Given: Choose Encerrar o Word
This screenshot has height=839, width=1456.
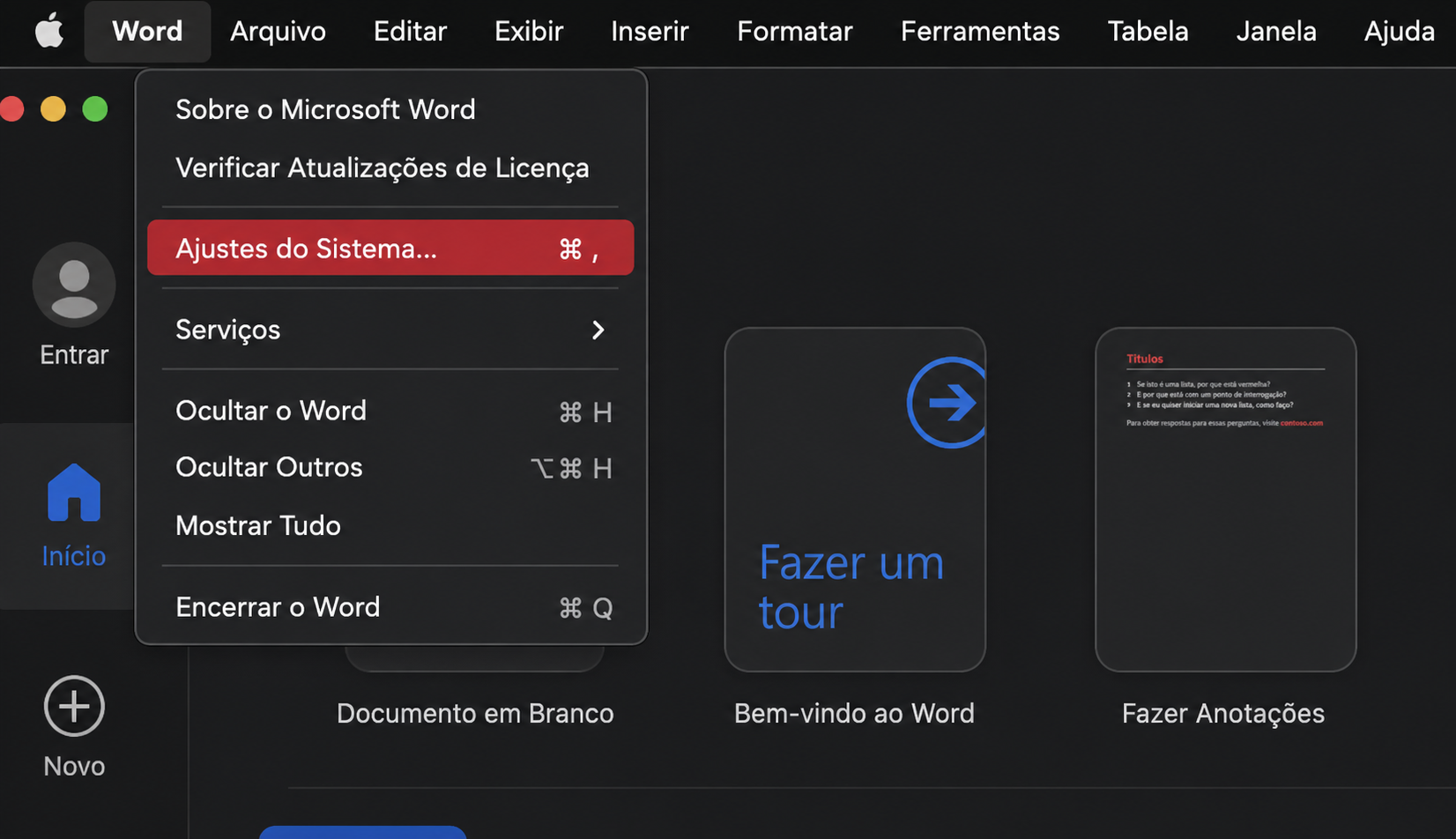Looking at the screenshot, I should (390, 607).
